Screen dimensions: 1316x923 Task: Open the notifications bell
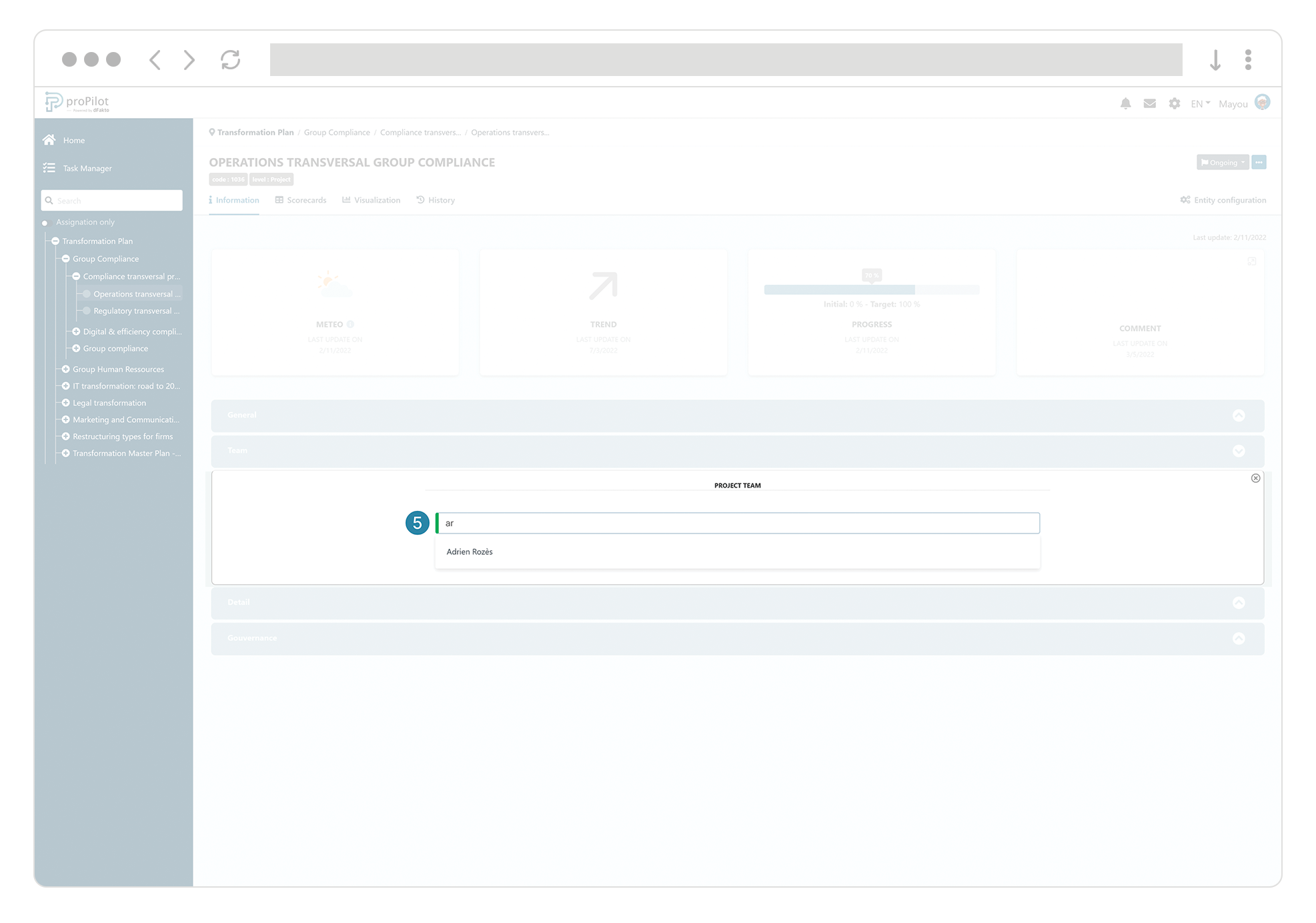[1126, 103]
